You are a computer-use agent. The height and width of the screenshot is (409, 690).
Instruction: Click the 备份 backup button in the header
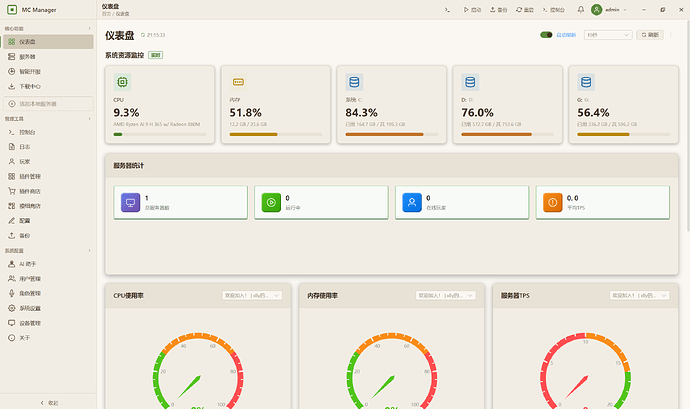pos(499,10)
